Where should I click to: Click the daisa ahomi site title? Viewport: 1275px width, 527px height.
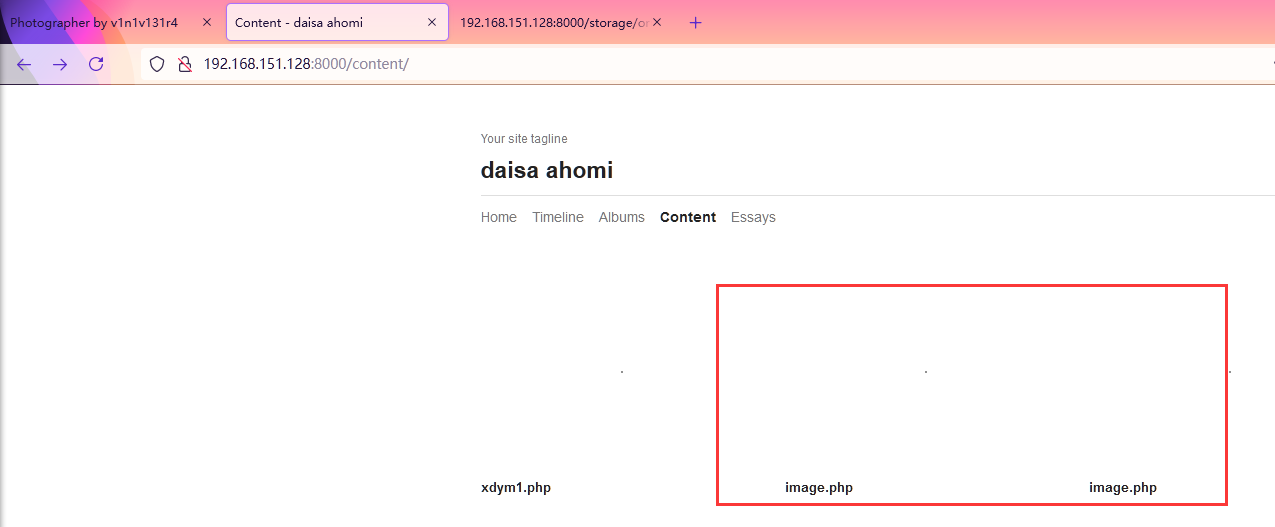click(547, 170)
